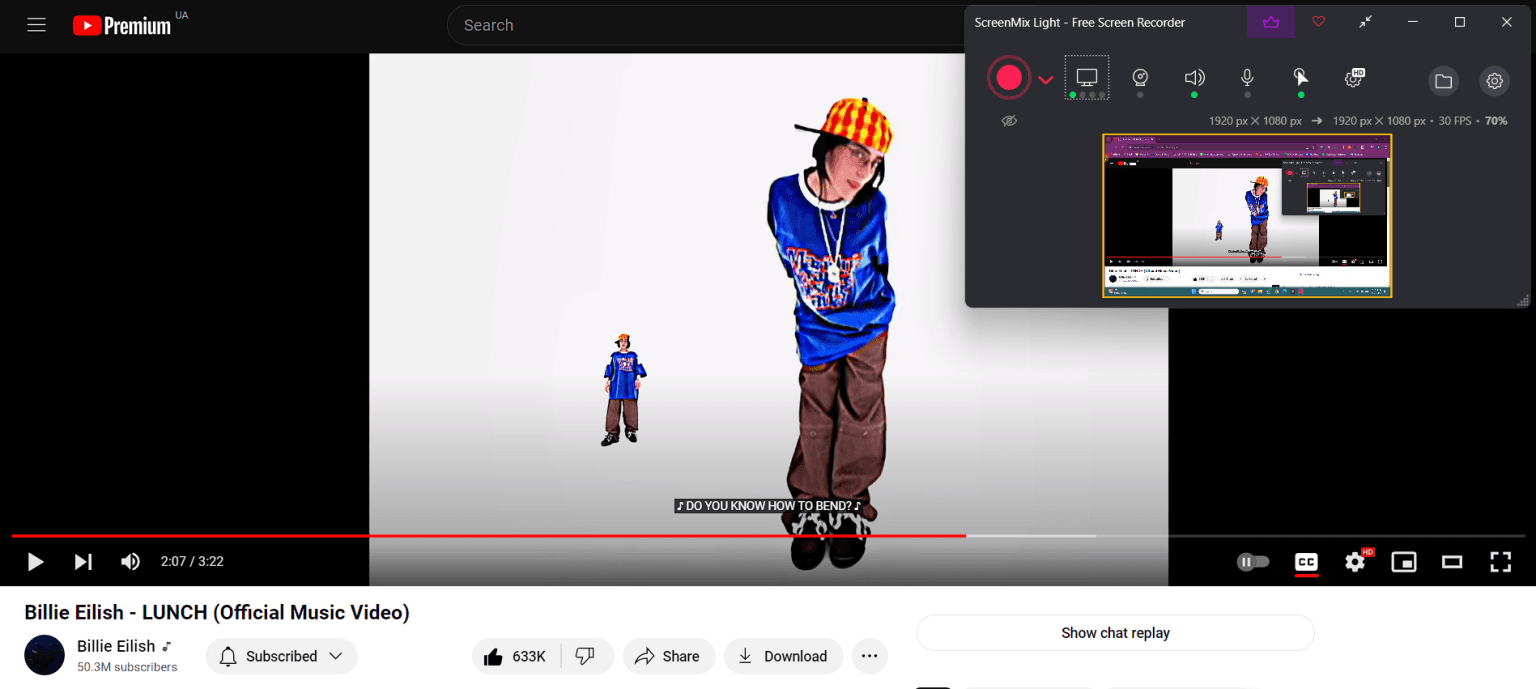Screen dimensions: 1536x689
Task: Show chat replay for the video
Action: click(x=1114, y=632)
